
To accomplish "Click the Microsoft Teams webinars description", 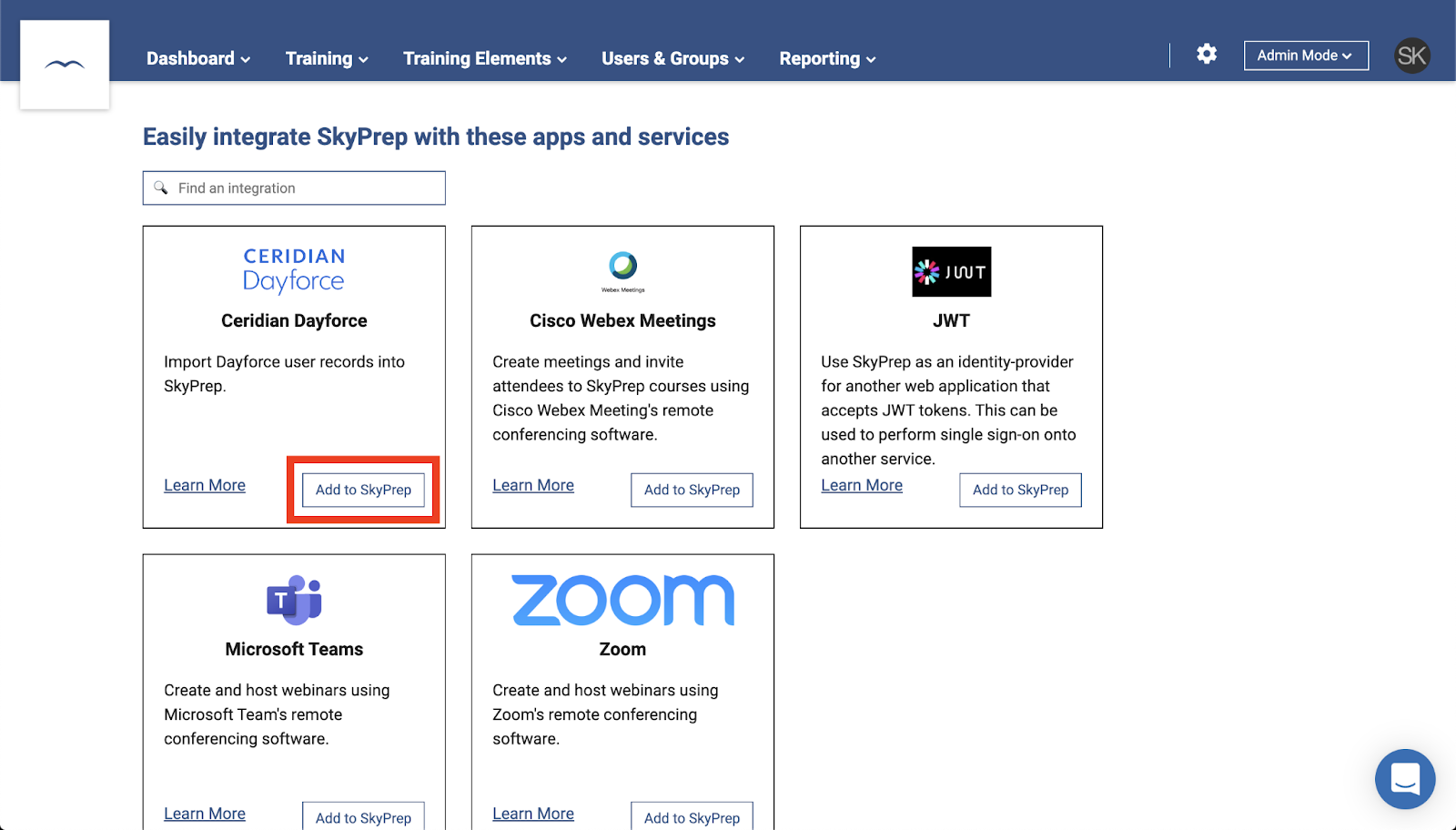I will tap(277, 714).
